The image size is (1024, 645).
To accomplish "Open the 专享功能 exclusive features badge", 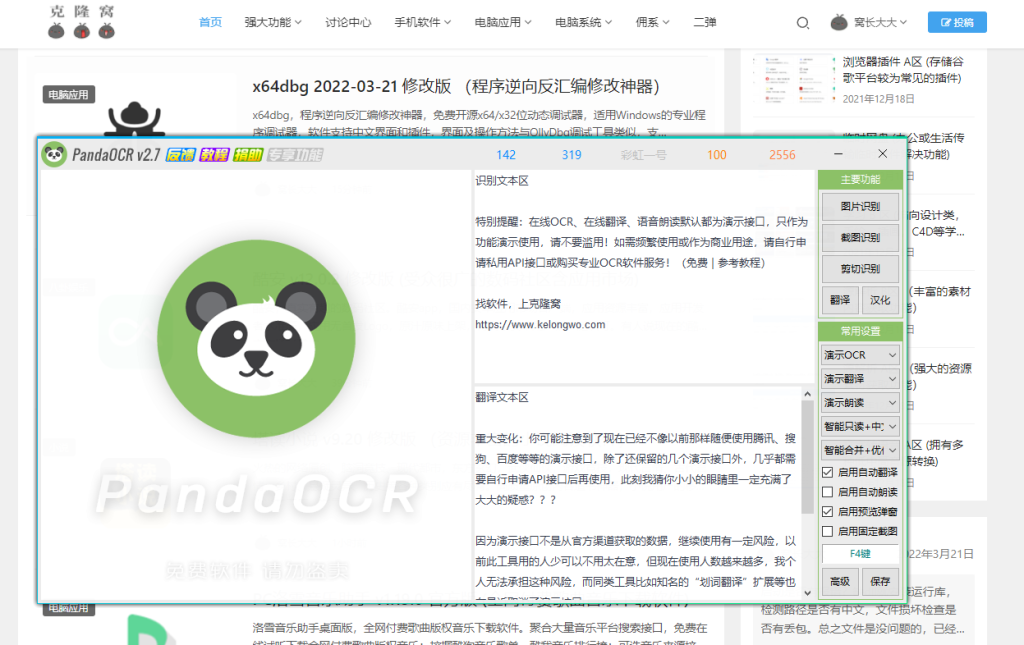I will (x=295, y=155).
